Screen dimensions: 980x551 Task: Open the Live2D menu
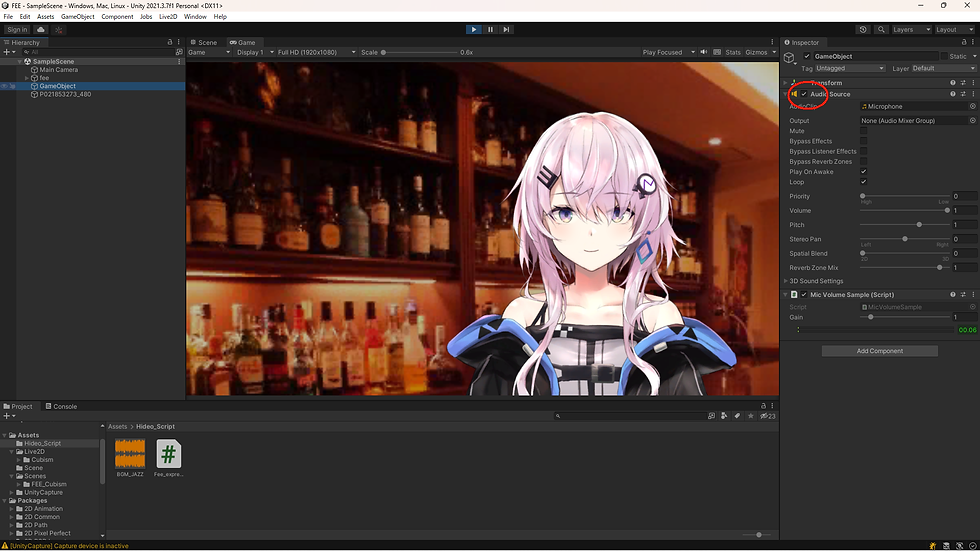(x=168, y=17)
